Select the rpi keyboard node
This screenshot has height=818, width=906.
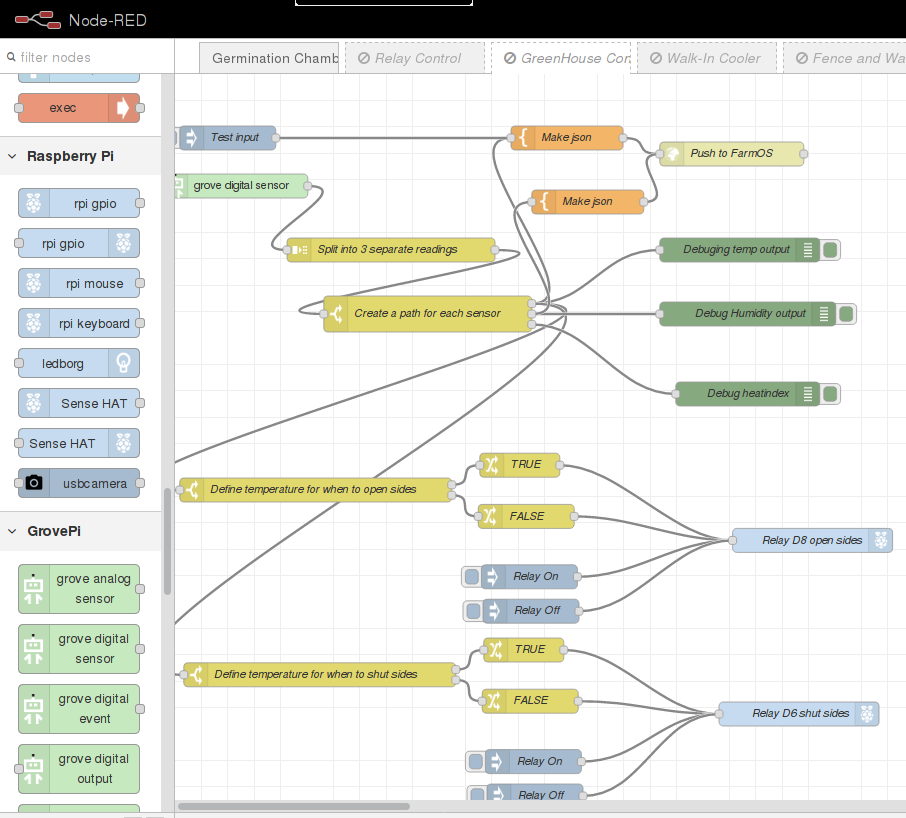coord(78,323)
